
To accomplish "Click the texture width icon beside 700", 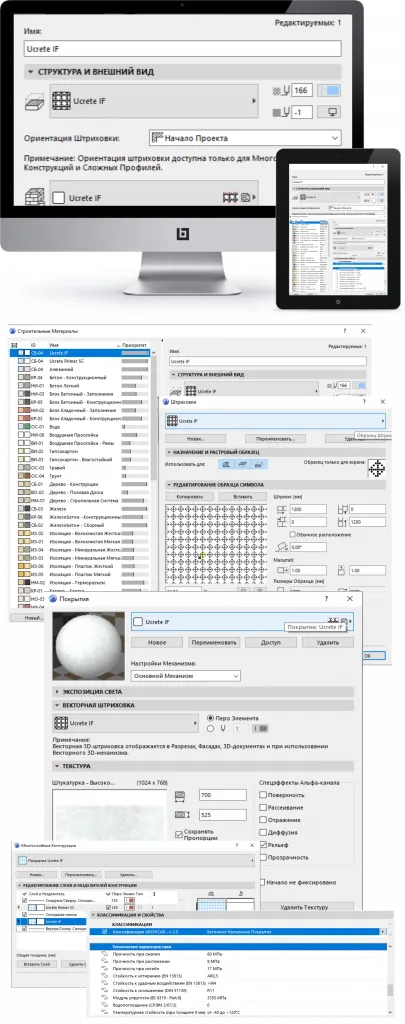I will (x=182, y=795).
